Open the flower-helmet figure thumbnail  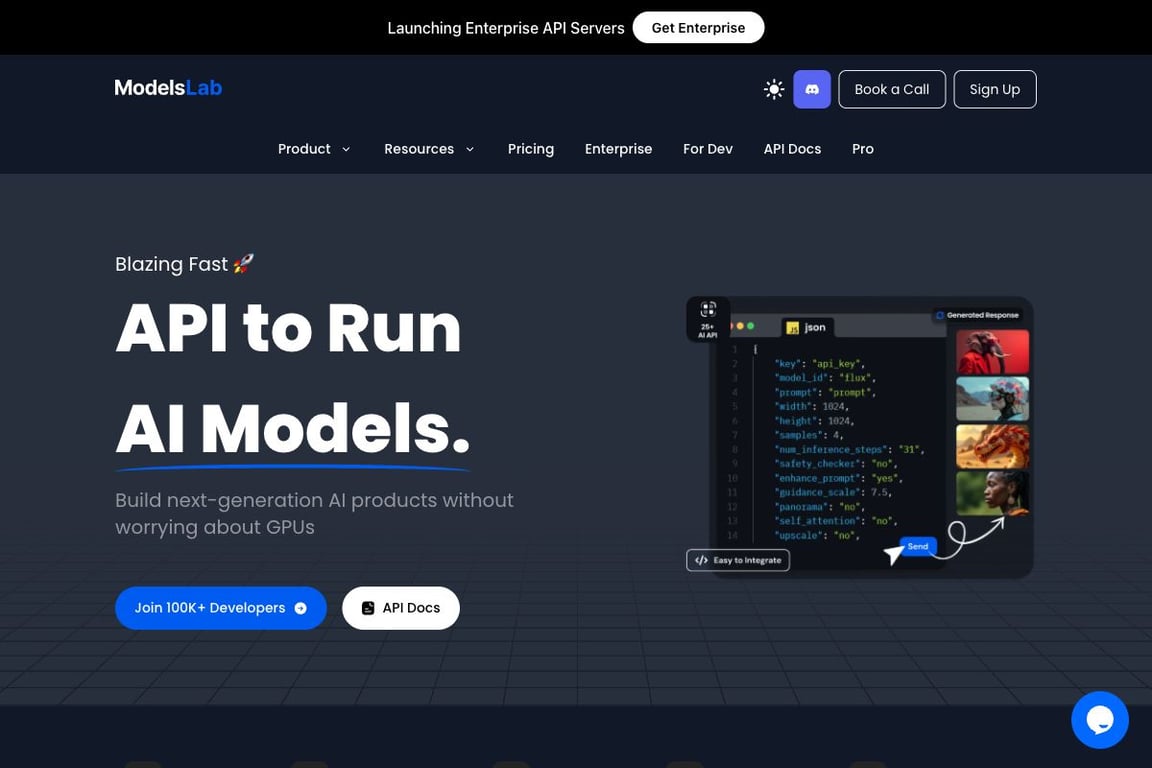point(993,399)
